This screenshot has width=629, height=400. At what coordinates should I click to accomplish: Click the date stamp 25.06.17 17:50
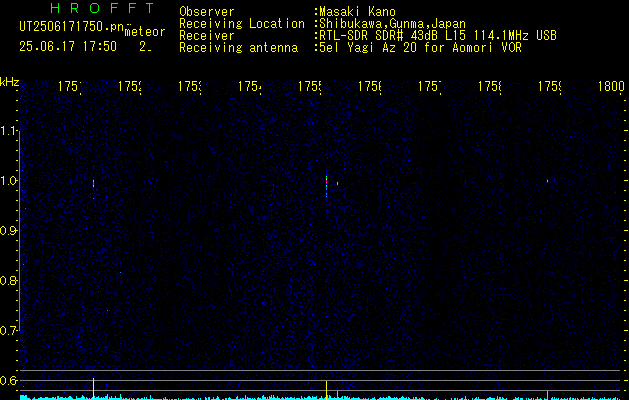click(68, 47)
